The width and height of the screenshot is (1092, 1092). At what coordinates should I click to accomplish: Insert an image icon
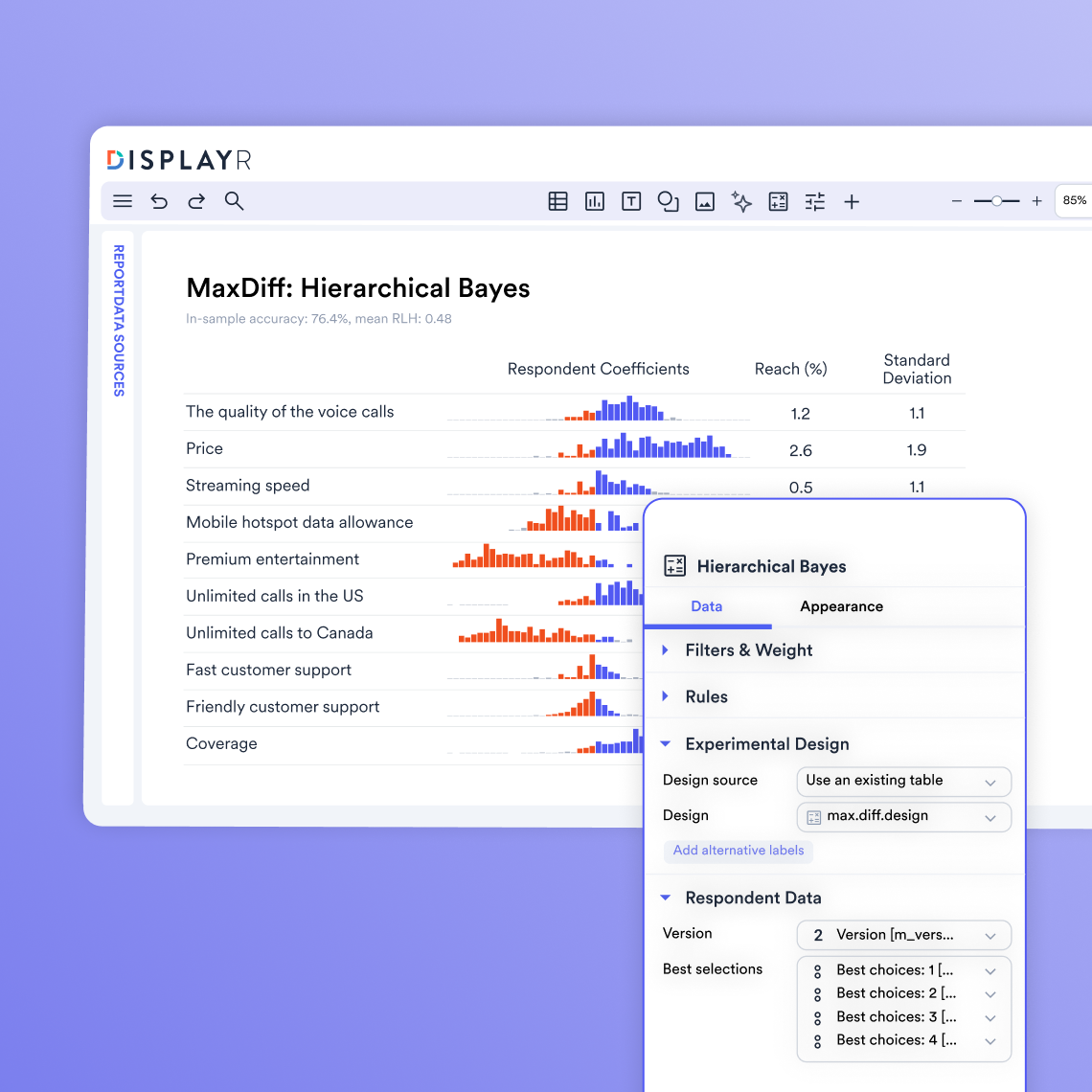pos(705,201)
